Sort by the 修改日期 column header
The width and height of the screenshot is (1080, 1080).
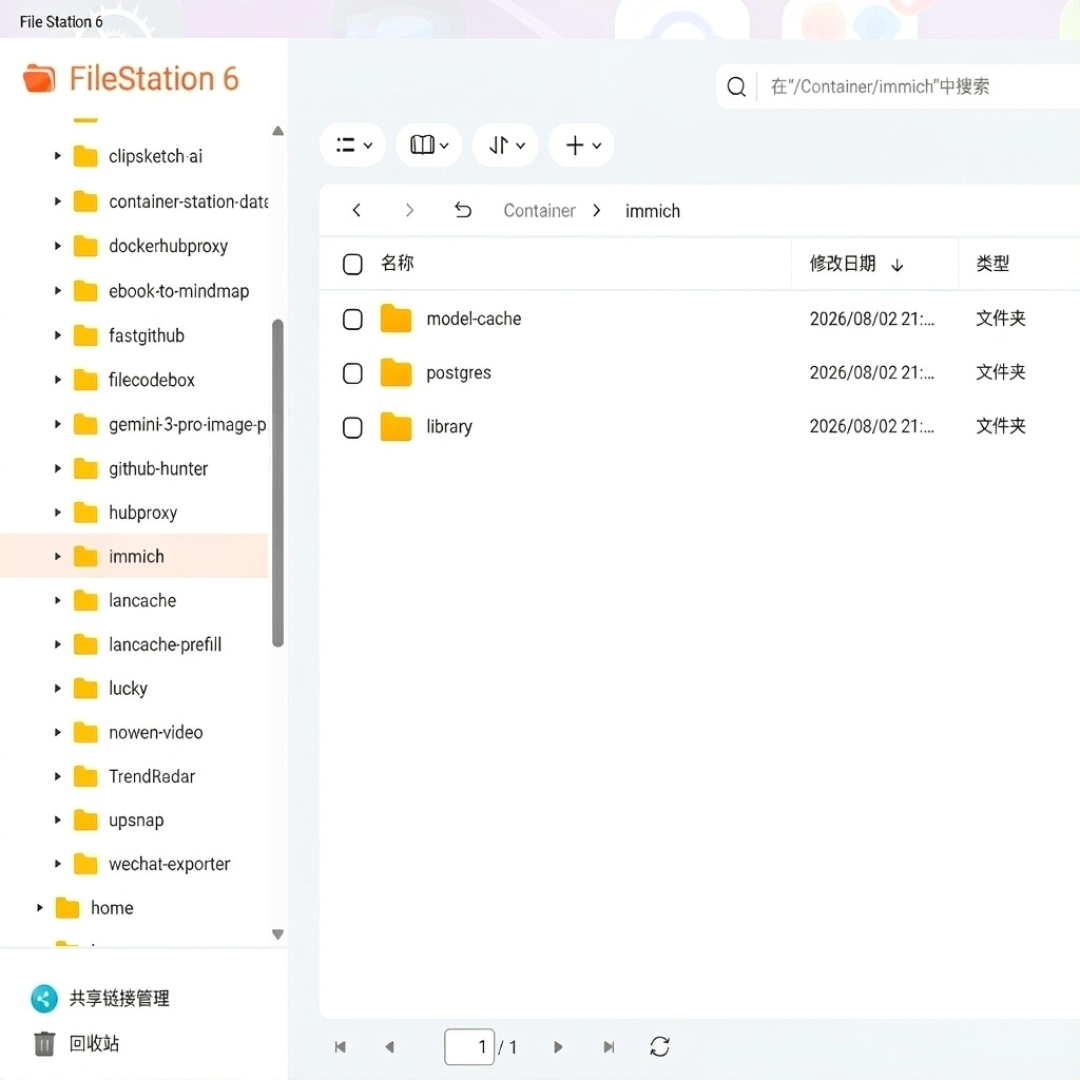click(842, 263)
